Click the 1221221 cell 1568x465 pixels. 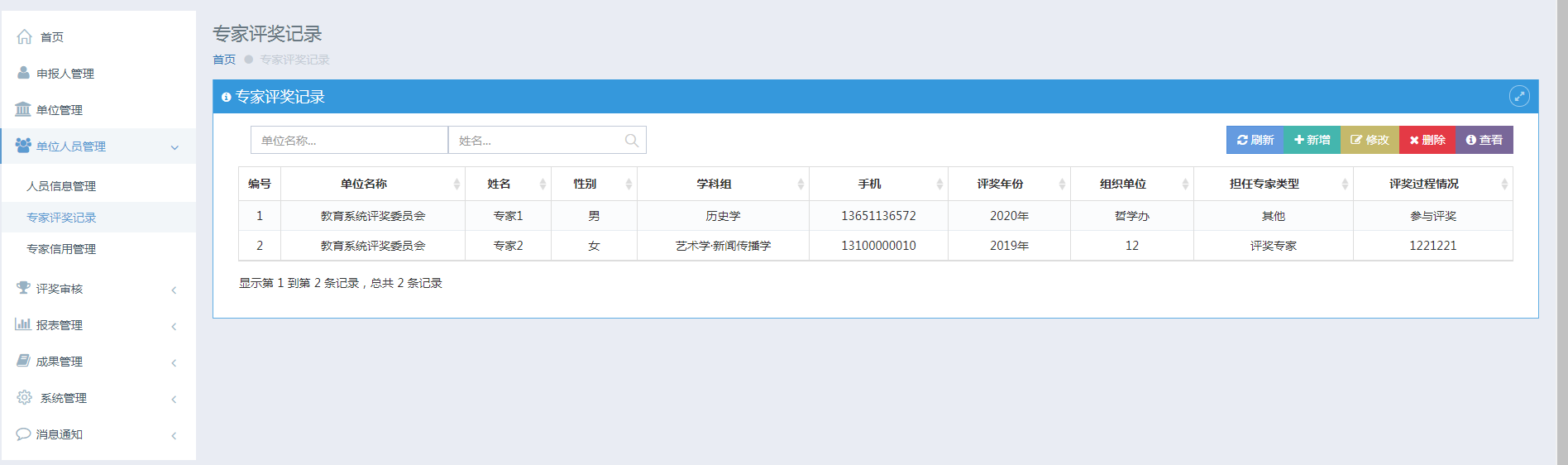1433,246
